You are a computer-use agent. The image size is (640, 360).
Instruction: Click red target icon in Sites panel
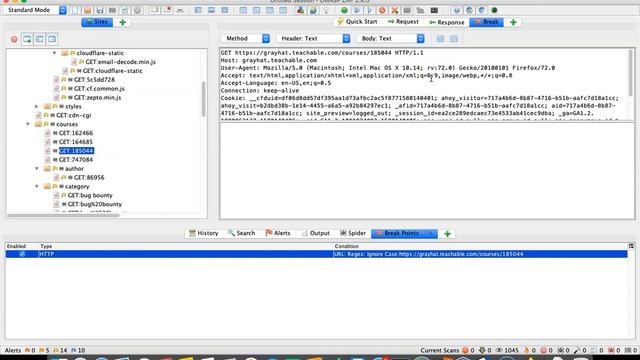14,39
